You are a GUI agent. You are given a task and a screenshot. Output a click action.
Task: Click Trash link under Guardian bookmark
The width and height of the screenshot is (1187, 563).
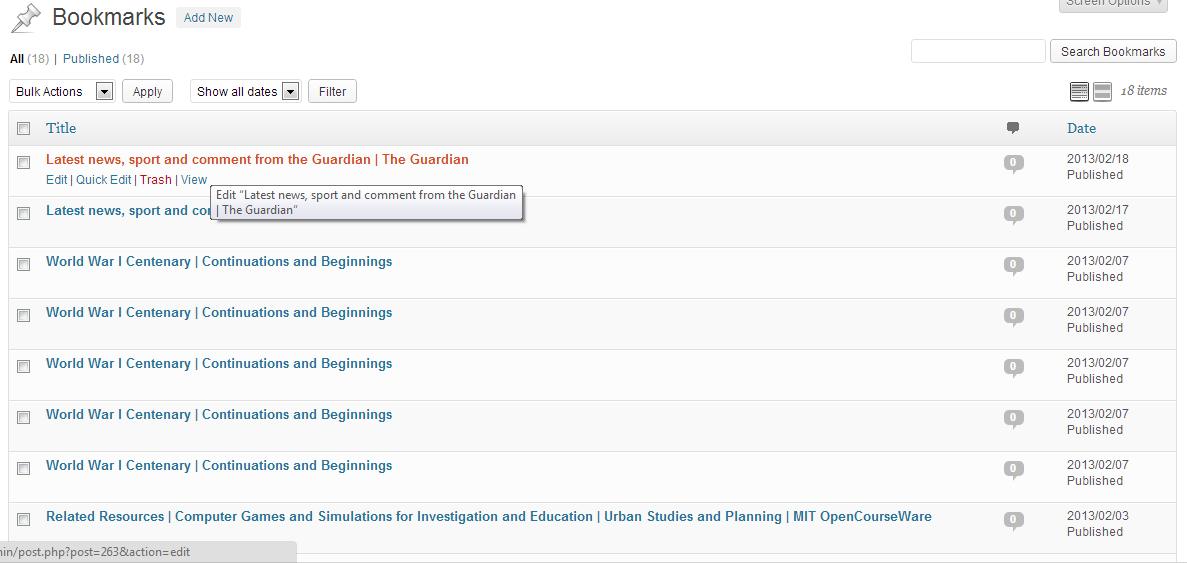tap(156, 180)
